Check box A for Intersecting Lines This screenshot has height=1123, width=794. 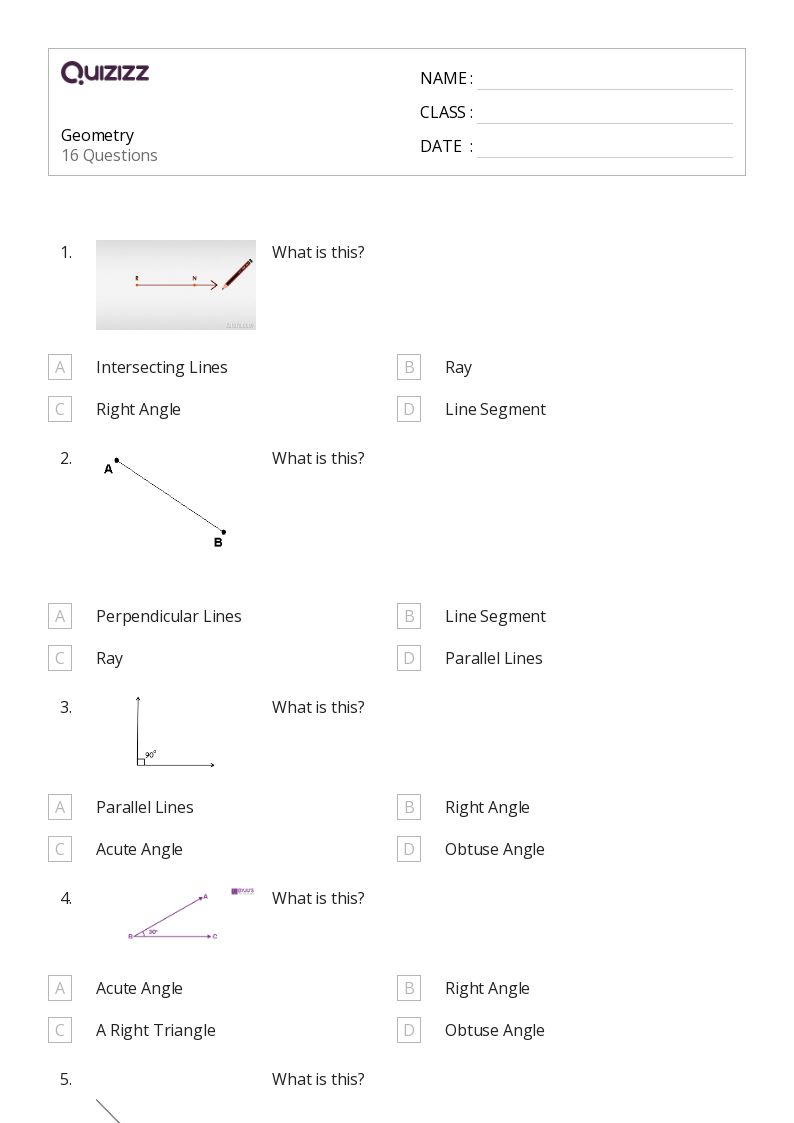point(60,367)
